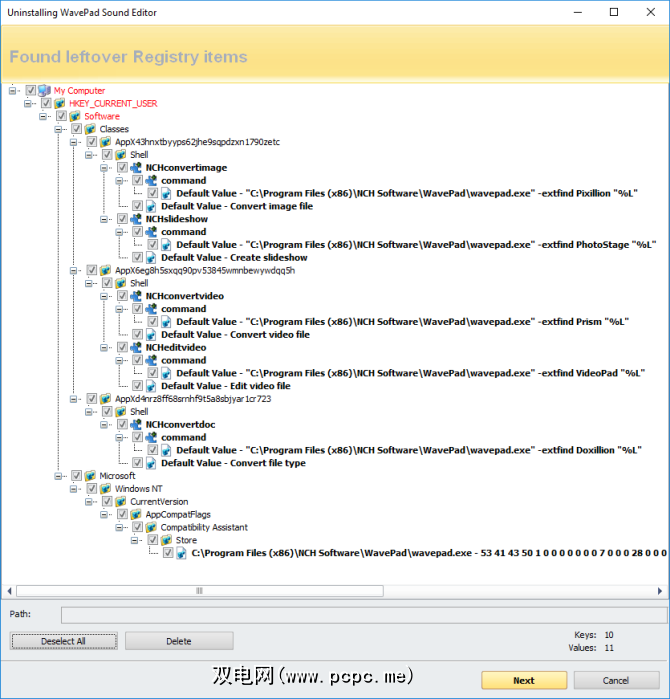Toggle the NCHconvertvideo checkbox
The width and height of the screenshot is (670, 699).
coord(122,296)
